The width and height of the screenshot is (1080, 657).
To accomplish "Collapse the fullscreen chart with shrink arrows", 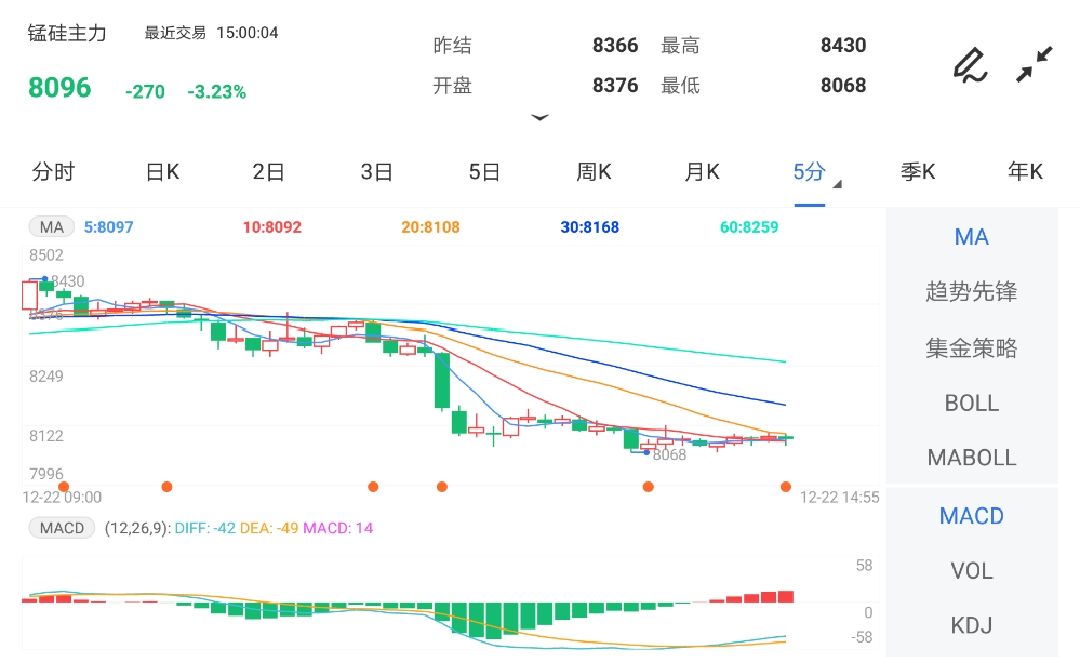I will pos(1035,65).
